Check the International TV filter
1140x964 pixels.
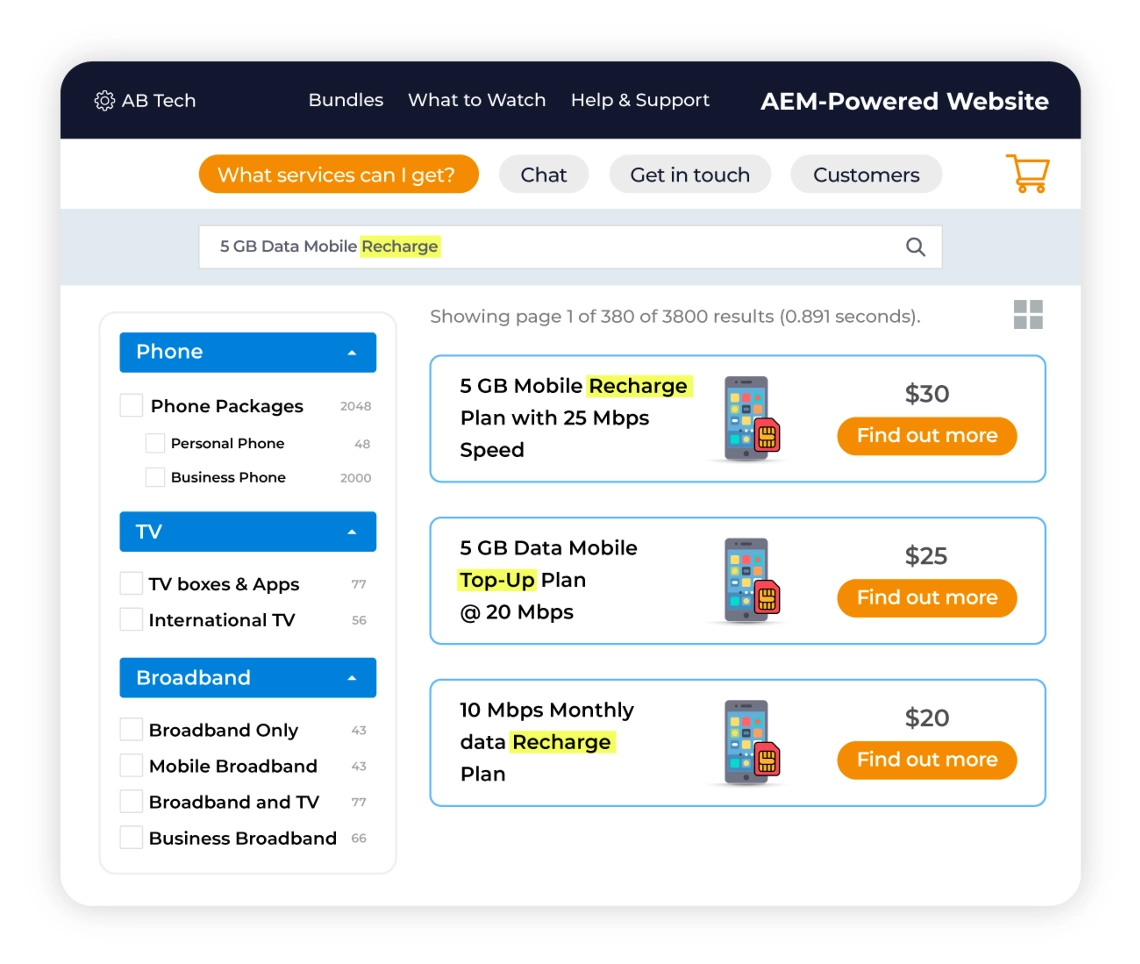point(131,619)
